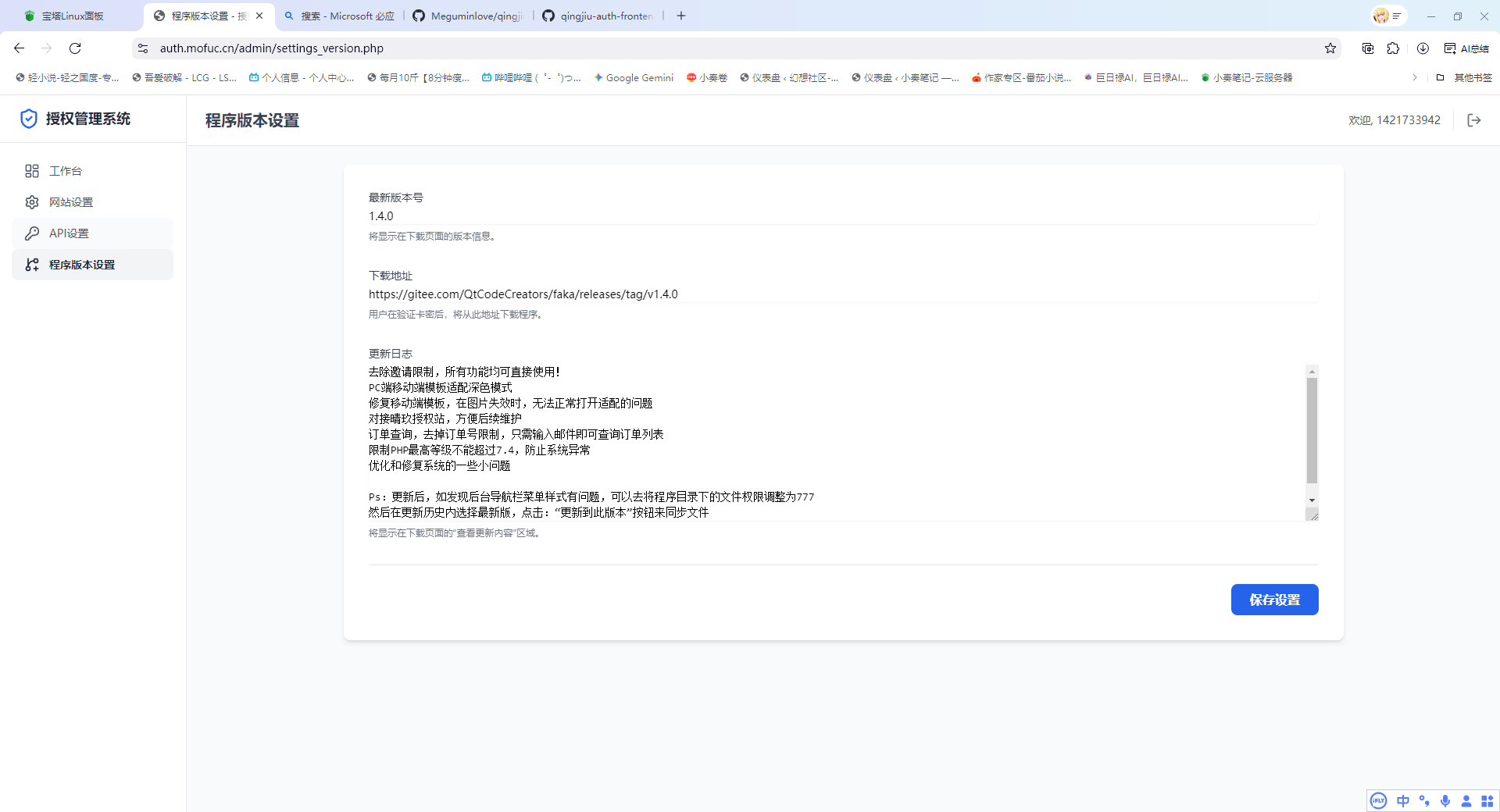Screen dimensions: 1500x812
Task: Expand the hidden bookmarks chevron
Action: (1415, 77)
